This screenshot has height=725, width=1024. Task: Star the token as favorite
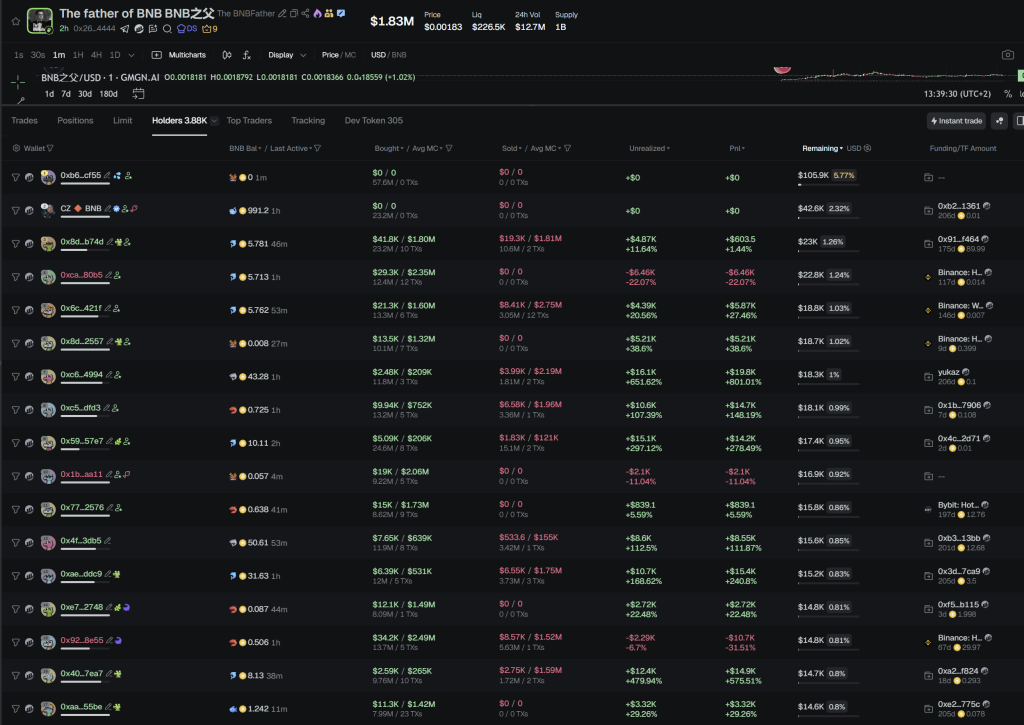[x=14, y=21]
